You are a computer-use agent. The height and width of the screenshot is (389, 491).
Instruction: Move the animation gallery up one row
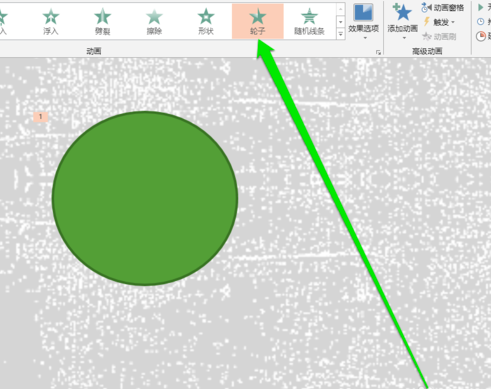tap(341, 10)
